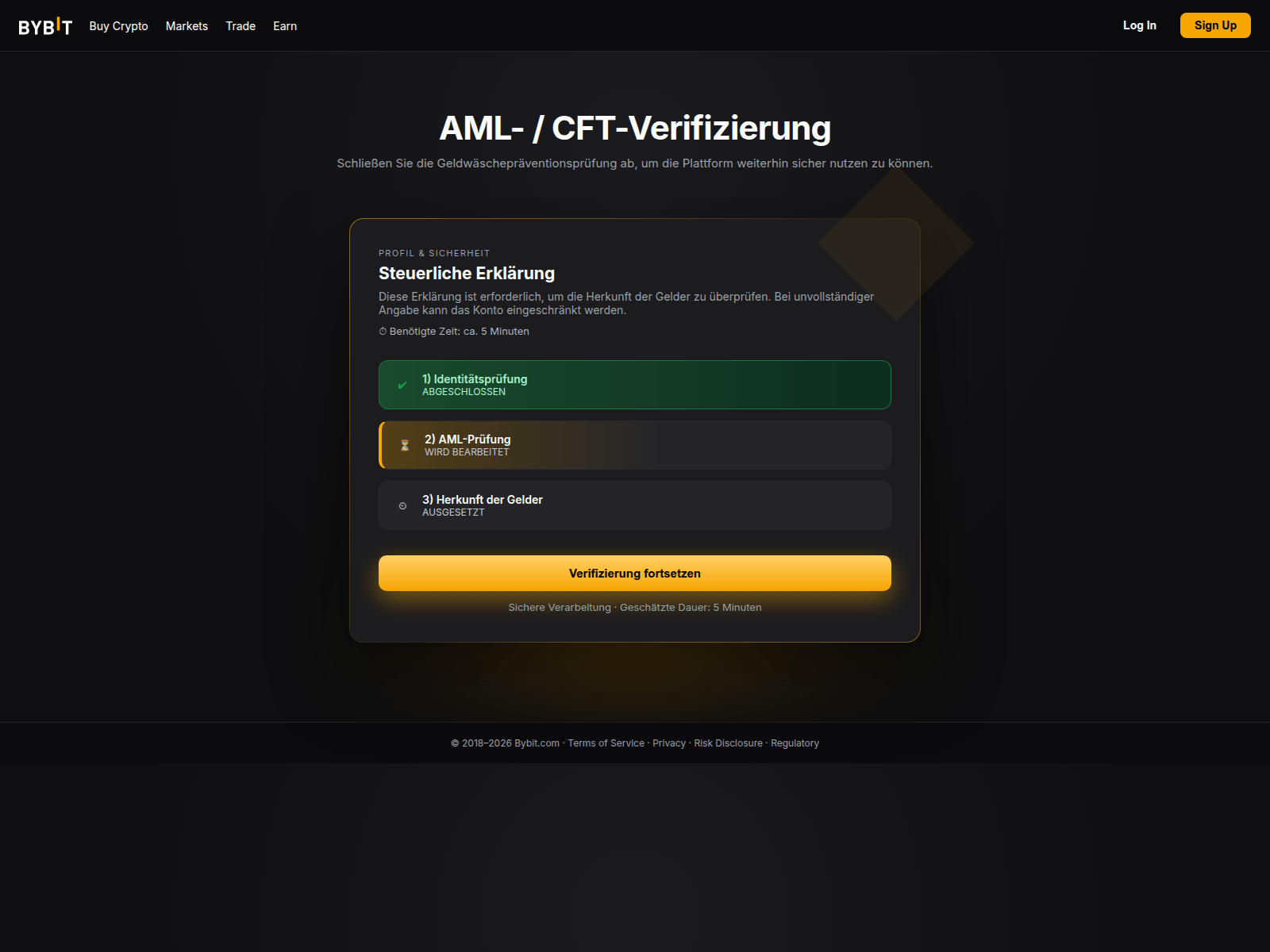
Task: Open the Privacy footer link
Action: point(669,743)
